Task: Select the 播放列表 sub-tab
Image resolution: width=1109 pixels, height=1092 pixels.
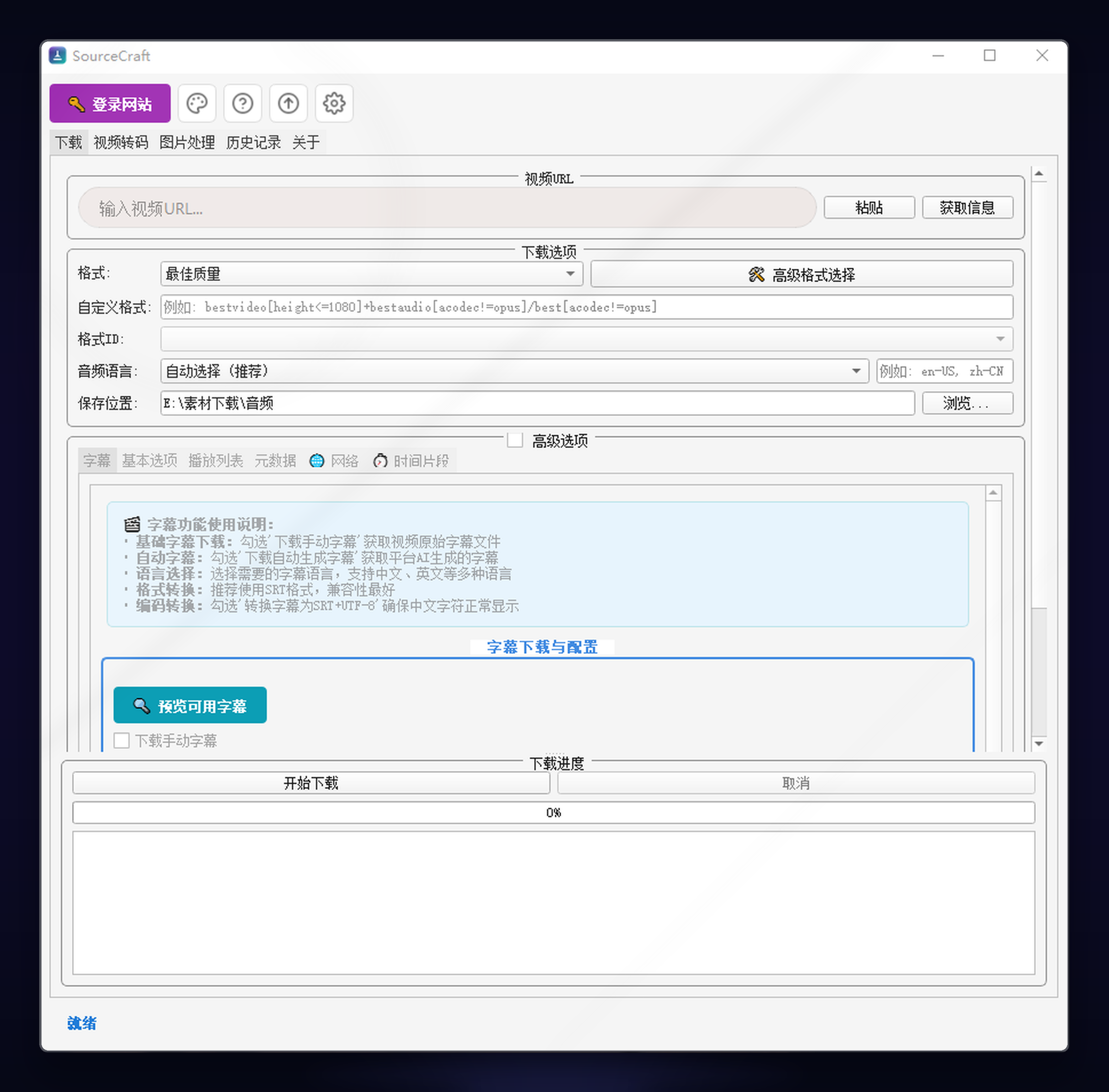Action: 216,461
